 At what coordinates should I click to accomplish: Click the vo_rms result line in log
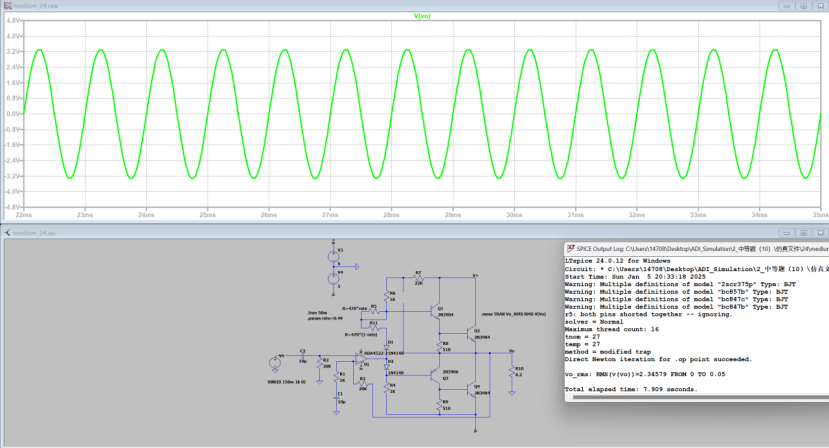point(645,374)
